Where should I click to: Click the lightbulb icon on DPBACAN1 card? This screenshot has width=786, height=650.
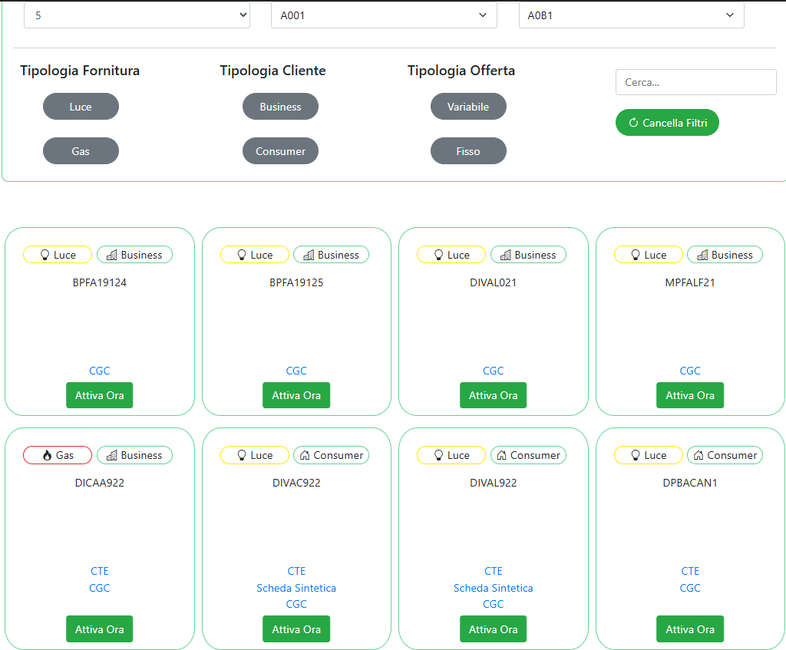(x=636, y=455)
